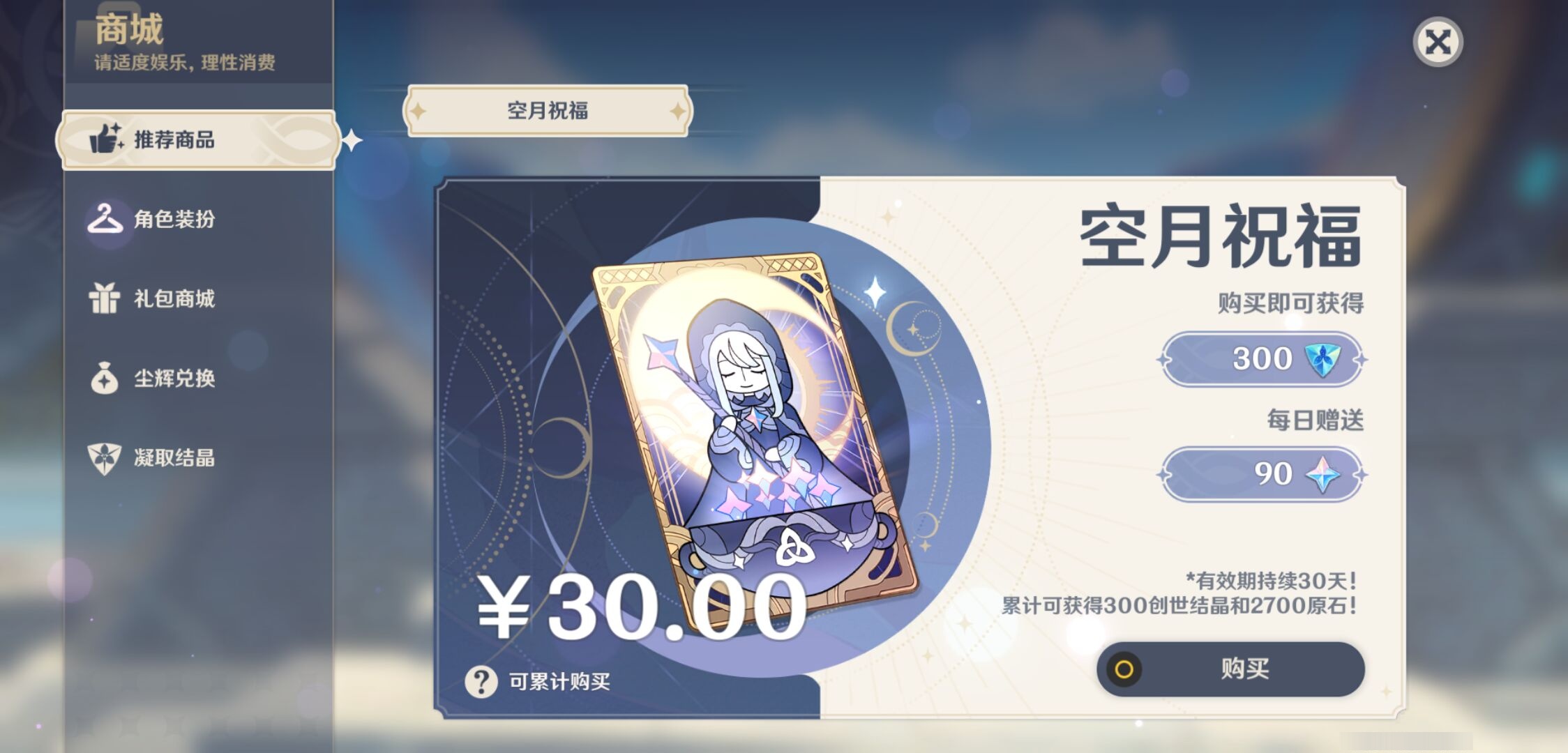The image size is (1568, 753).
Task: Click the 购买 purchase button
Action: (x=1230, y=669)
